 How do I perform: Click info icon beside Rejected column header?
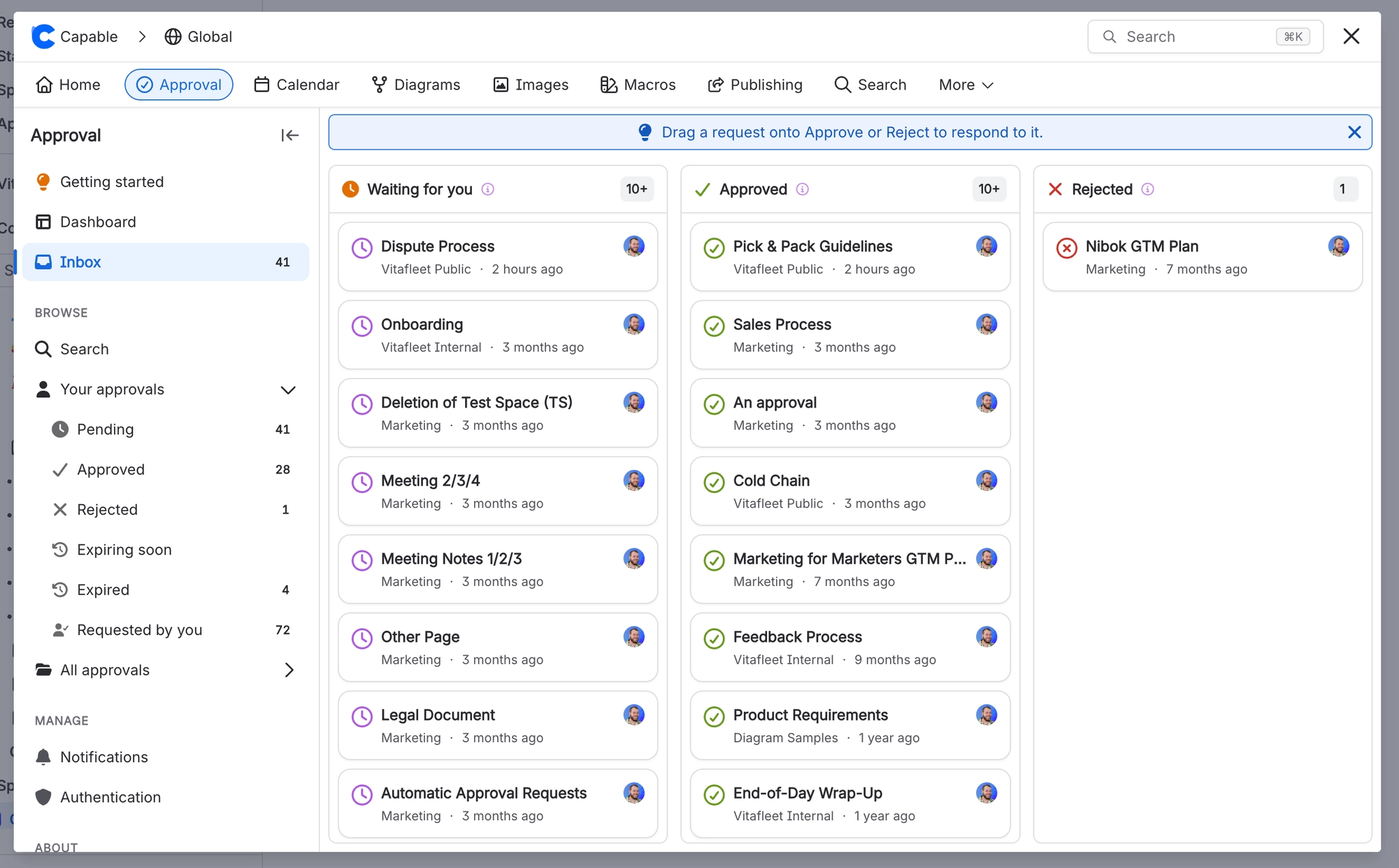1148,189
